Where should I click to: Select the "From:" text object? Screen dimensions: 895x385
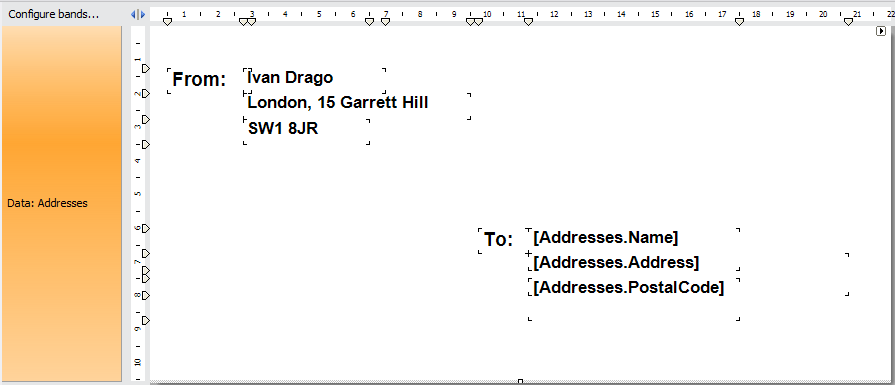click(x=199, y=80)
